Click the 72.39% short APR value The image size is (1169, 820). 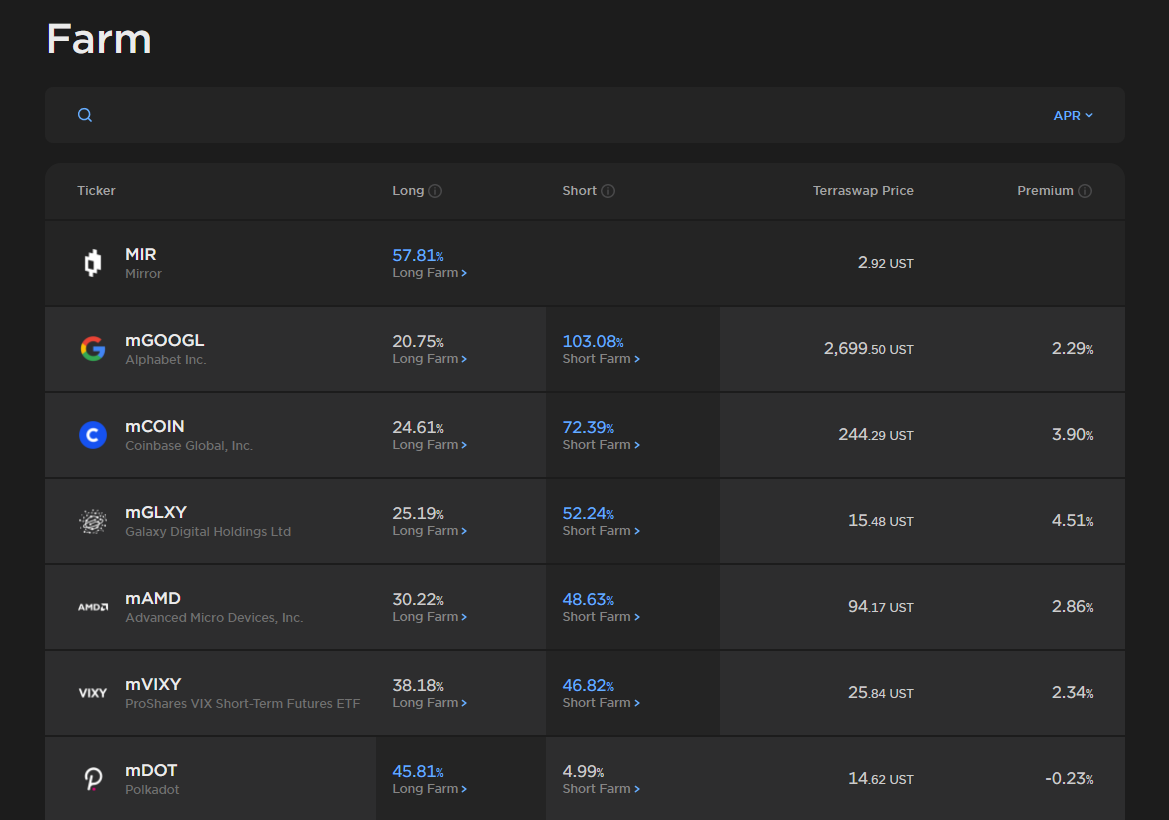pyautogui.click(x=588, y=427)
